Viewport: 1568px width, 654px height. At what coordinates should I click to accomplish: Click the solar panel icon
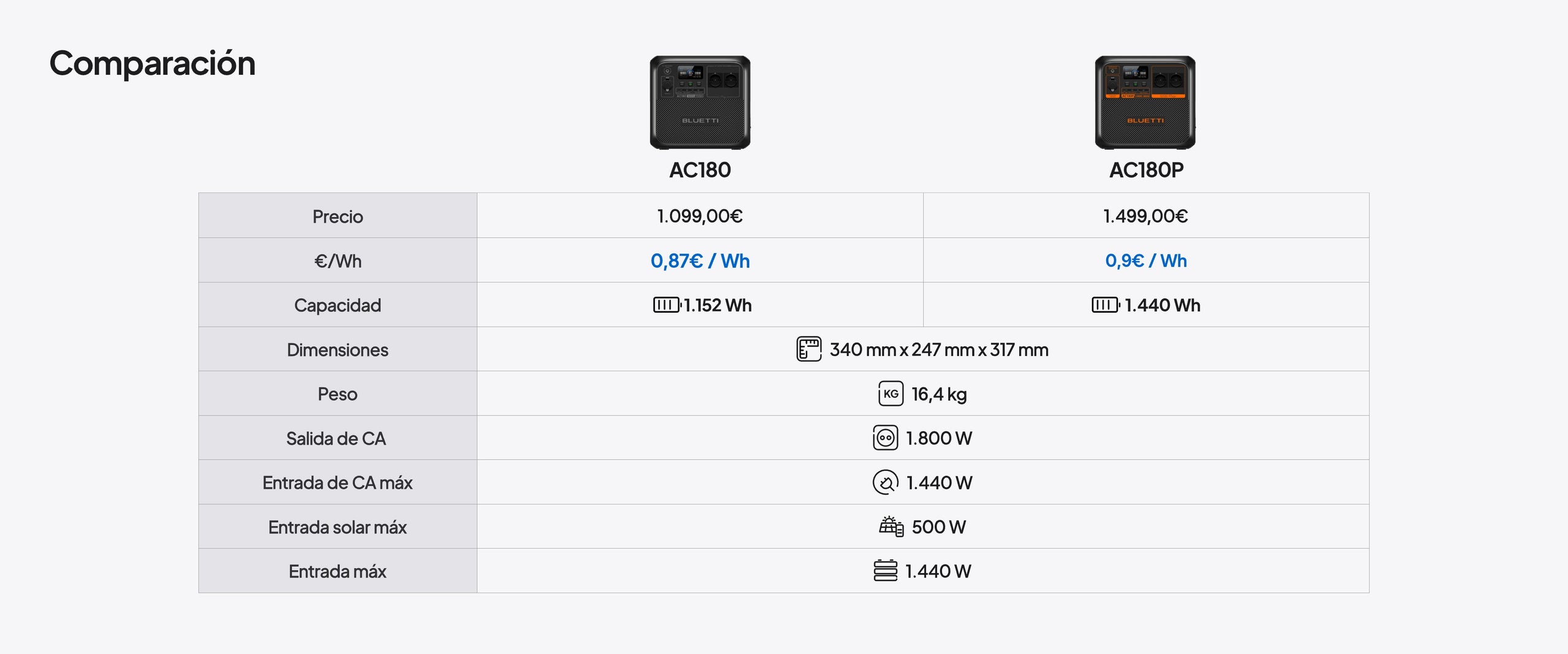(891, 527)
